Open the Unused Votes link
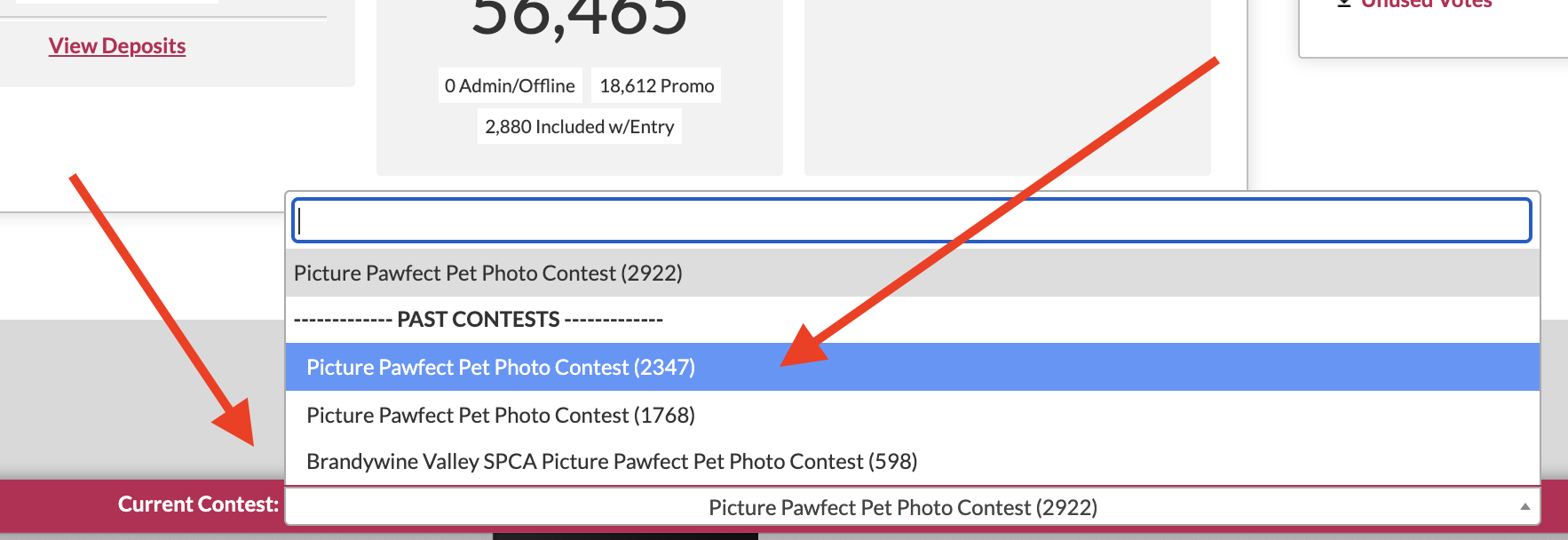The width and height of the screenshot is (1568, 540). click(1426, 4)
